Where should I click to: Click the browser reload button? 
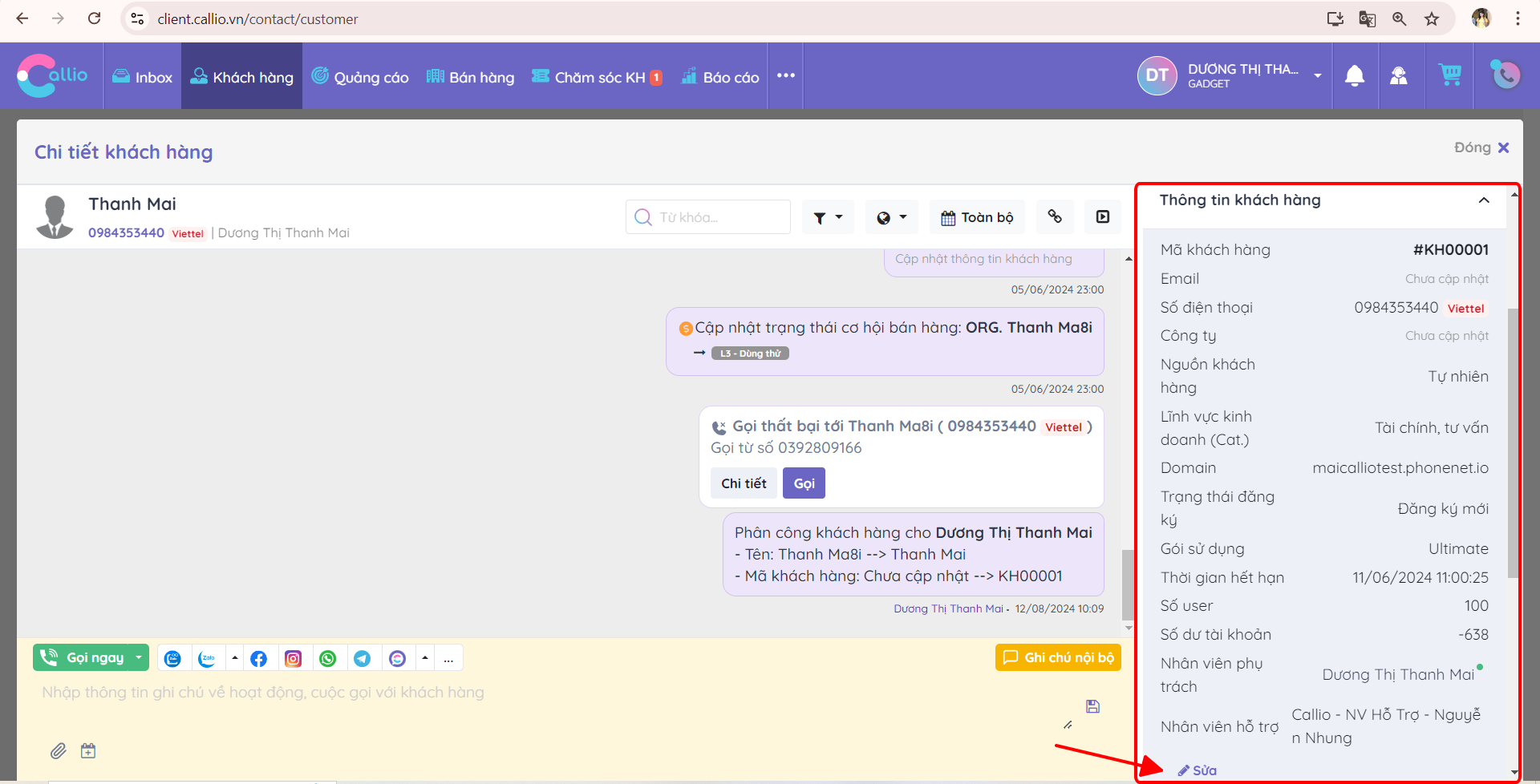(x=94, y=18)
